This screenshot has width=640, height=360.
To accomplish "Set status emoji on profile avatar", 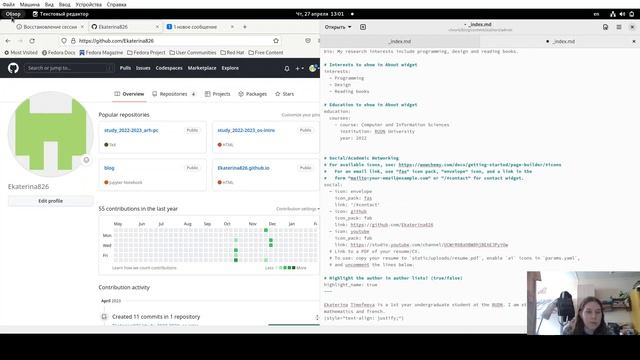I will tap(86, 160).
